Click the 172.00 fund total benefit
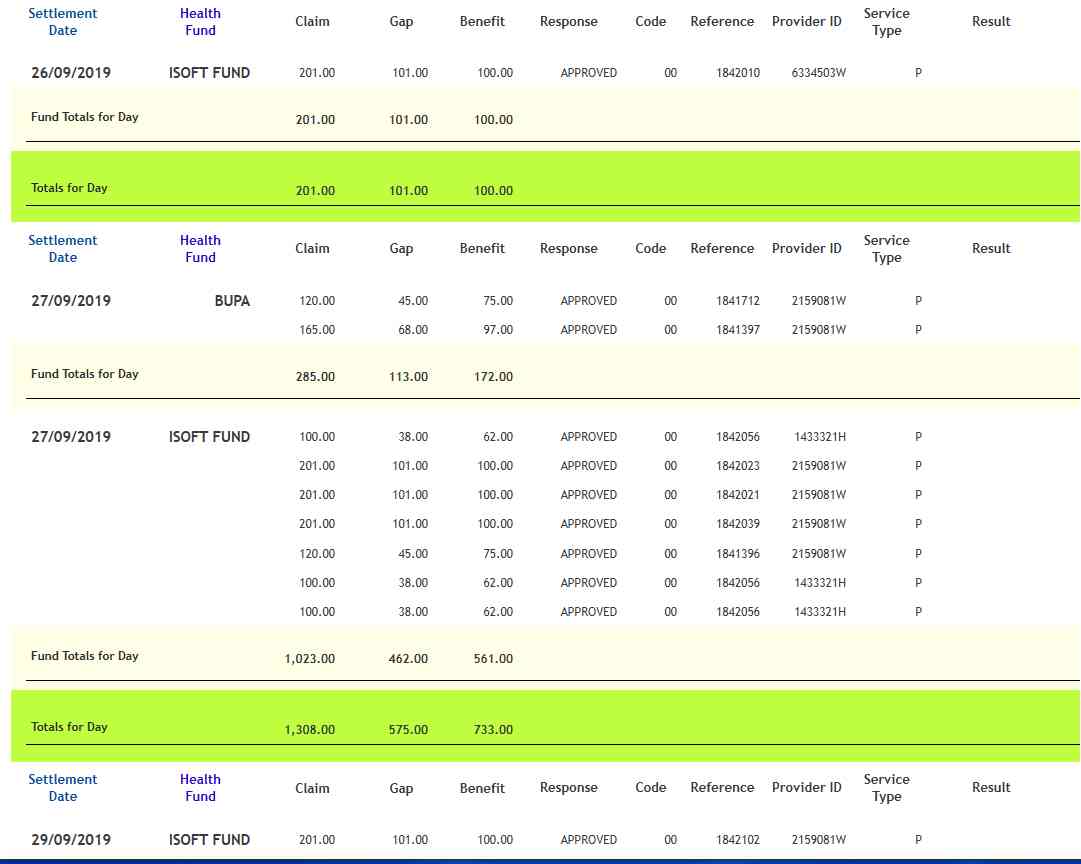The width and height of the screenshot is (1081, 864). click(493, 376)
